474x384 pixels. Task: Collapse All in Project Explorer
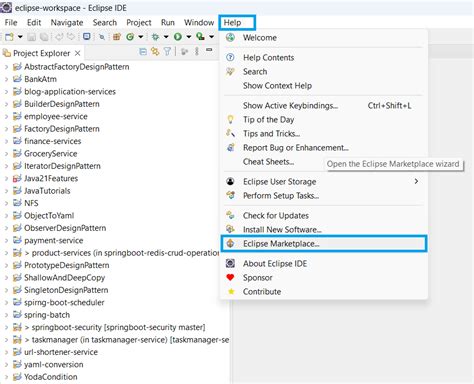coord(143,51)
